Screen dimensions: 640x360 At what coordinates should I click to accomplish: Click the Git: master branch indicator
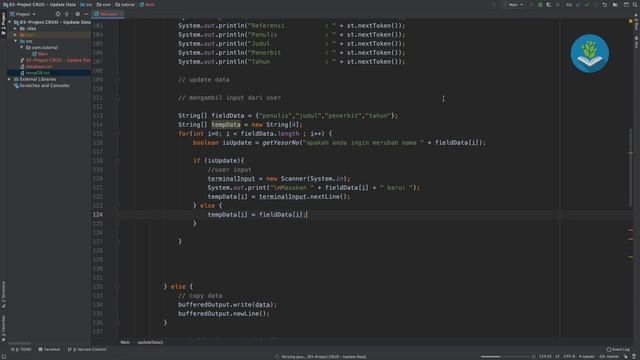point(609,357)
